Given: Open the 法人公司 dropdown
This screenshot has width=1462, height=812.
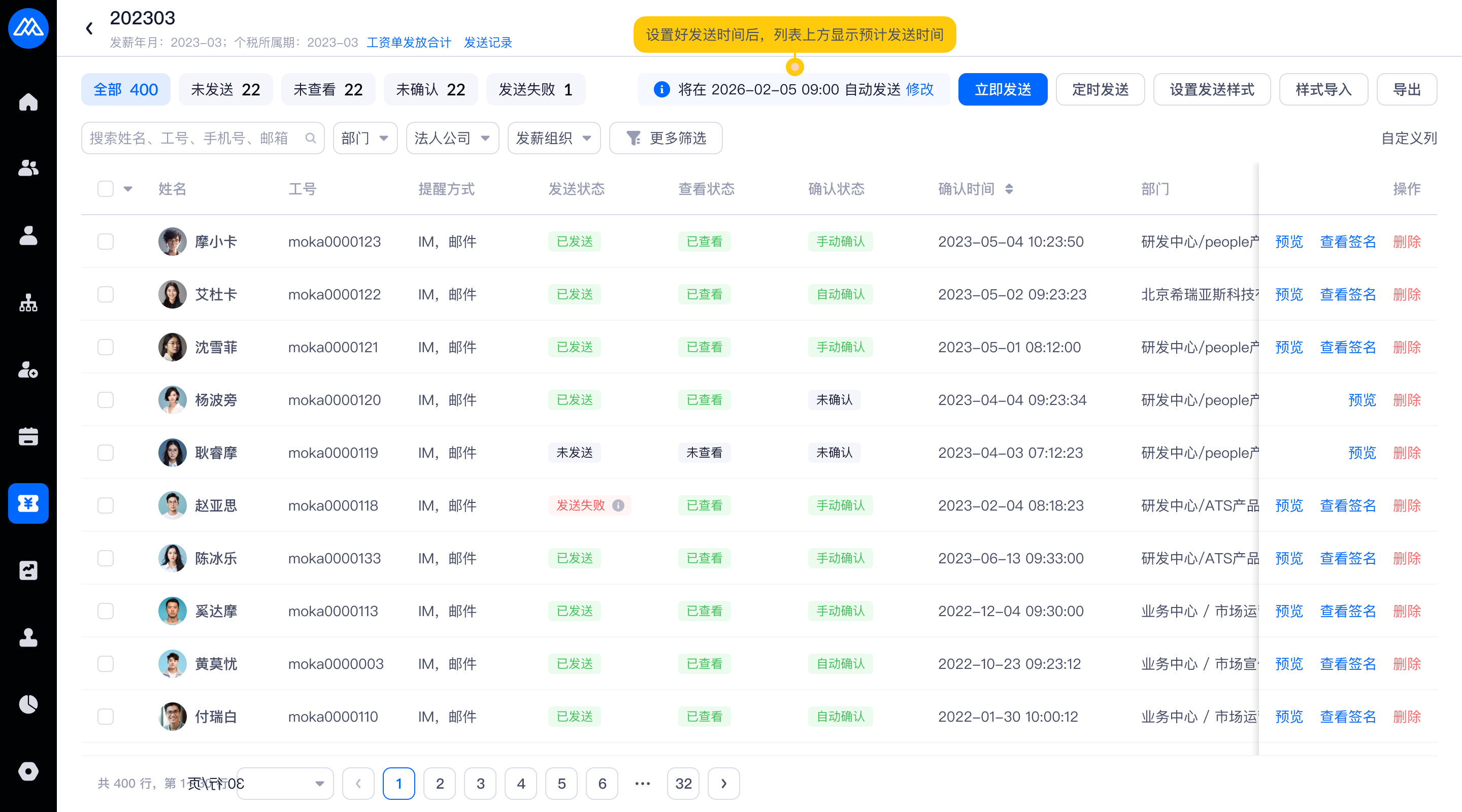Looking at the screenshot, I should [452, 138].
